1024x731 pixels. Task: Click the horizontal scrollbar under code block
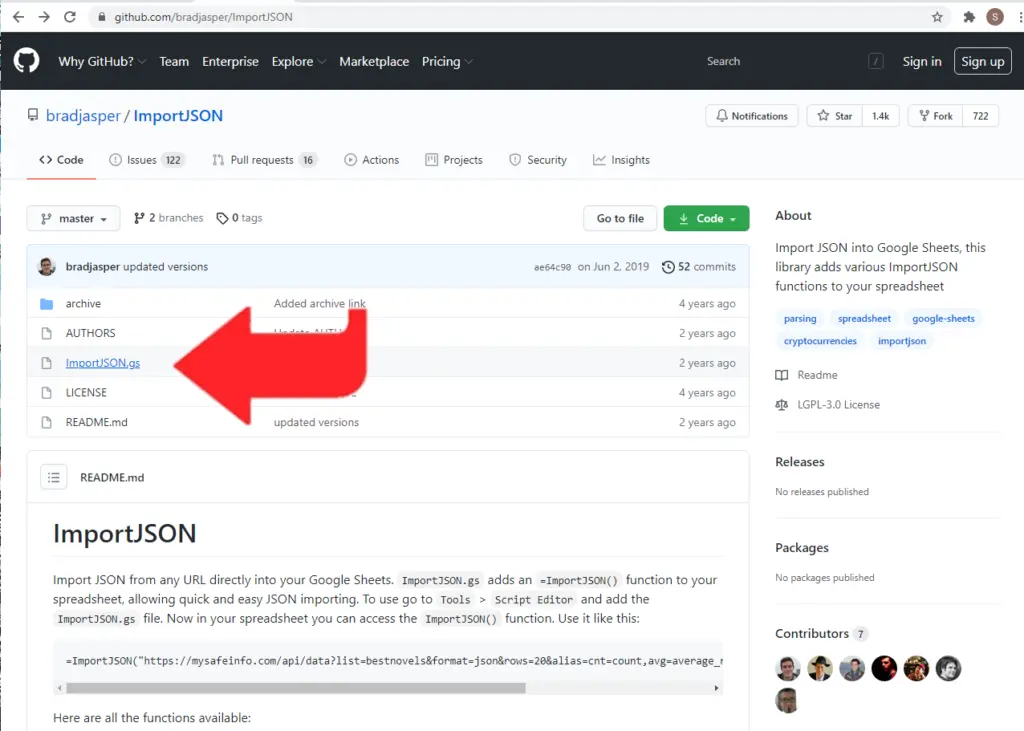[x=295, y=688]
